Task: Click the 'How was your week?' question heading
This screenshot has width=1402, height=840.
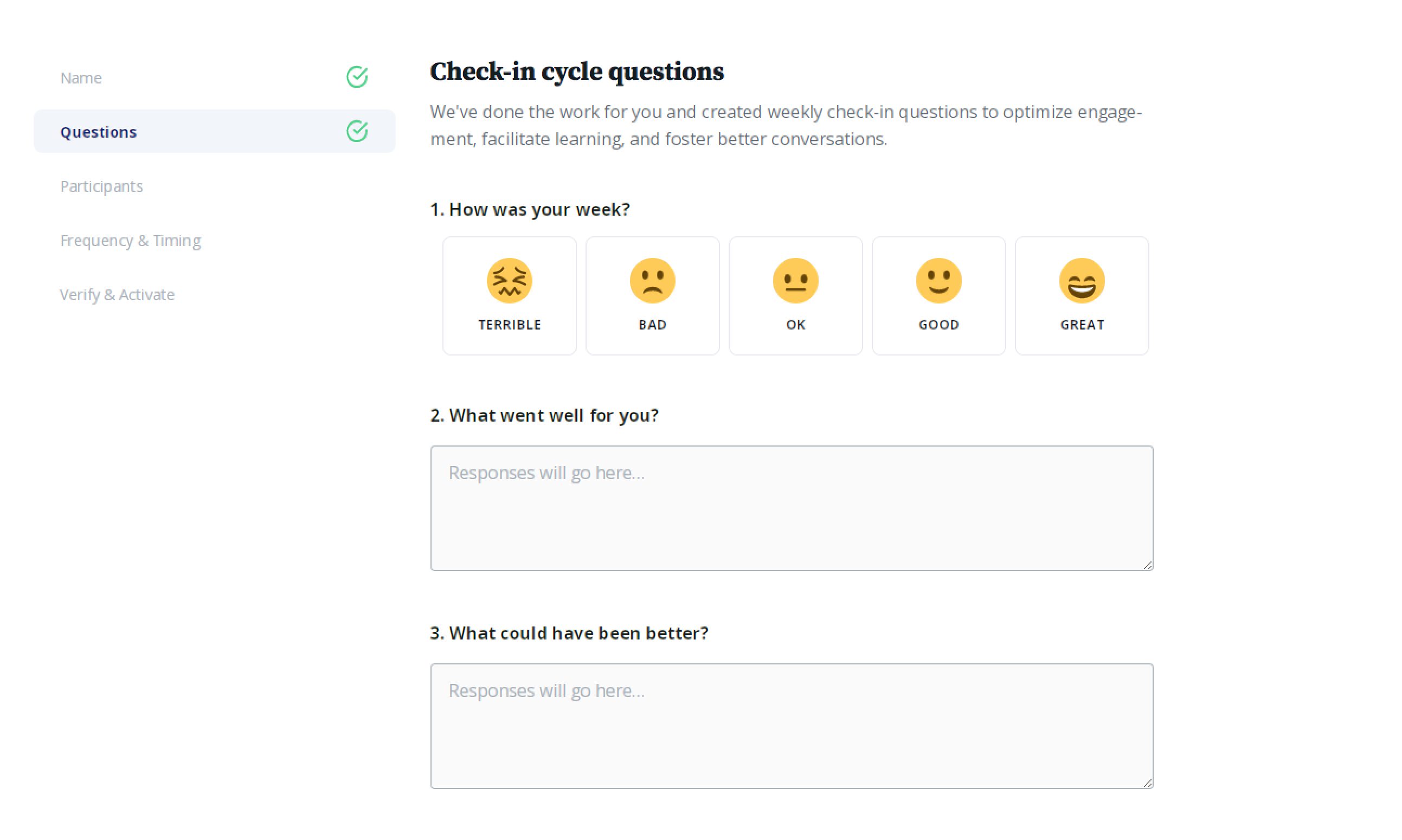Action: coord(530,209)
